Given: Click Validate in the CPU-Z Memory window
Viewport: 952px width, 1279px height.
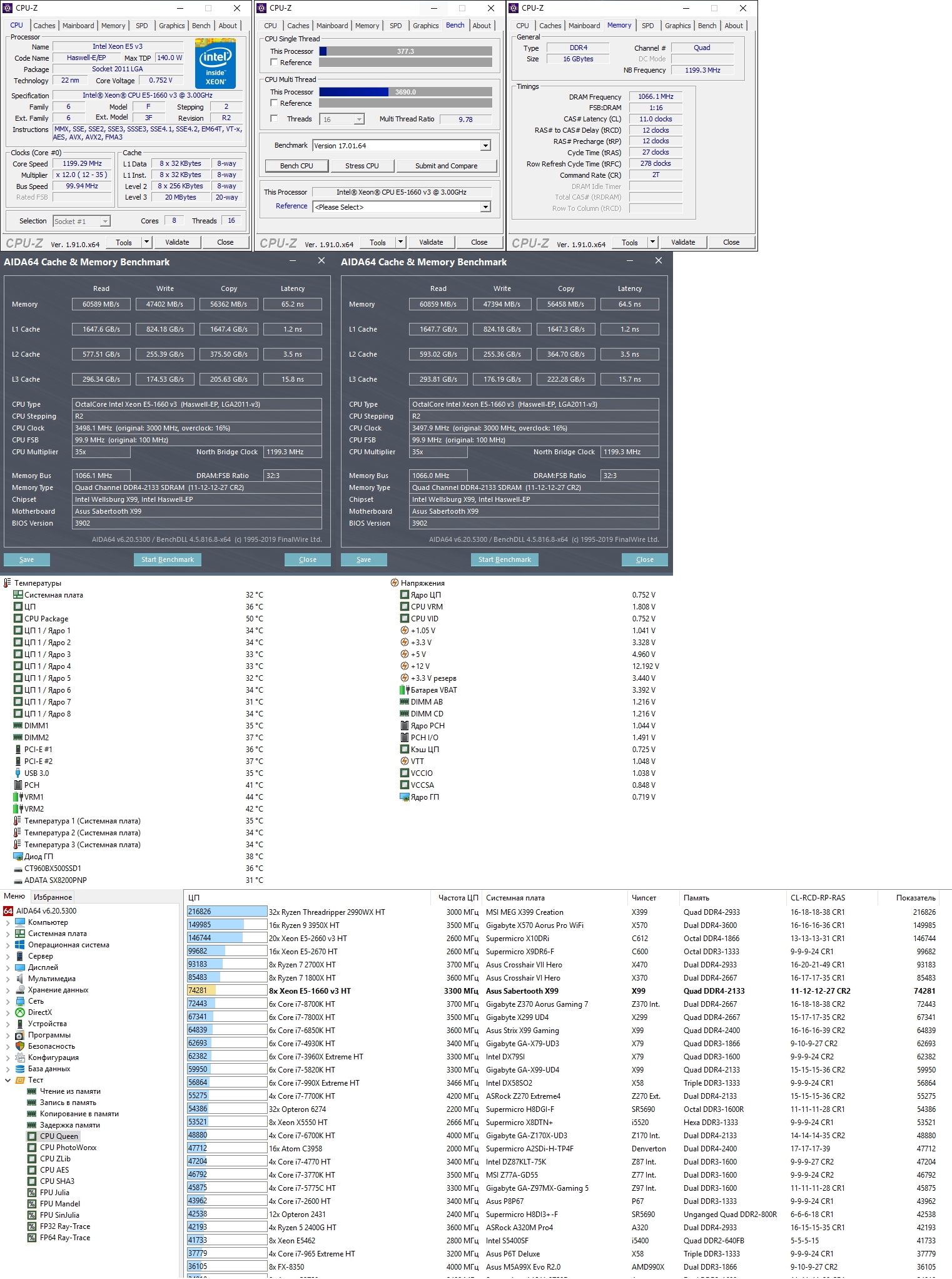Looking at the screenshot, I should point(683,242).
